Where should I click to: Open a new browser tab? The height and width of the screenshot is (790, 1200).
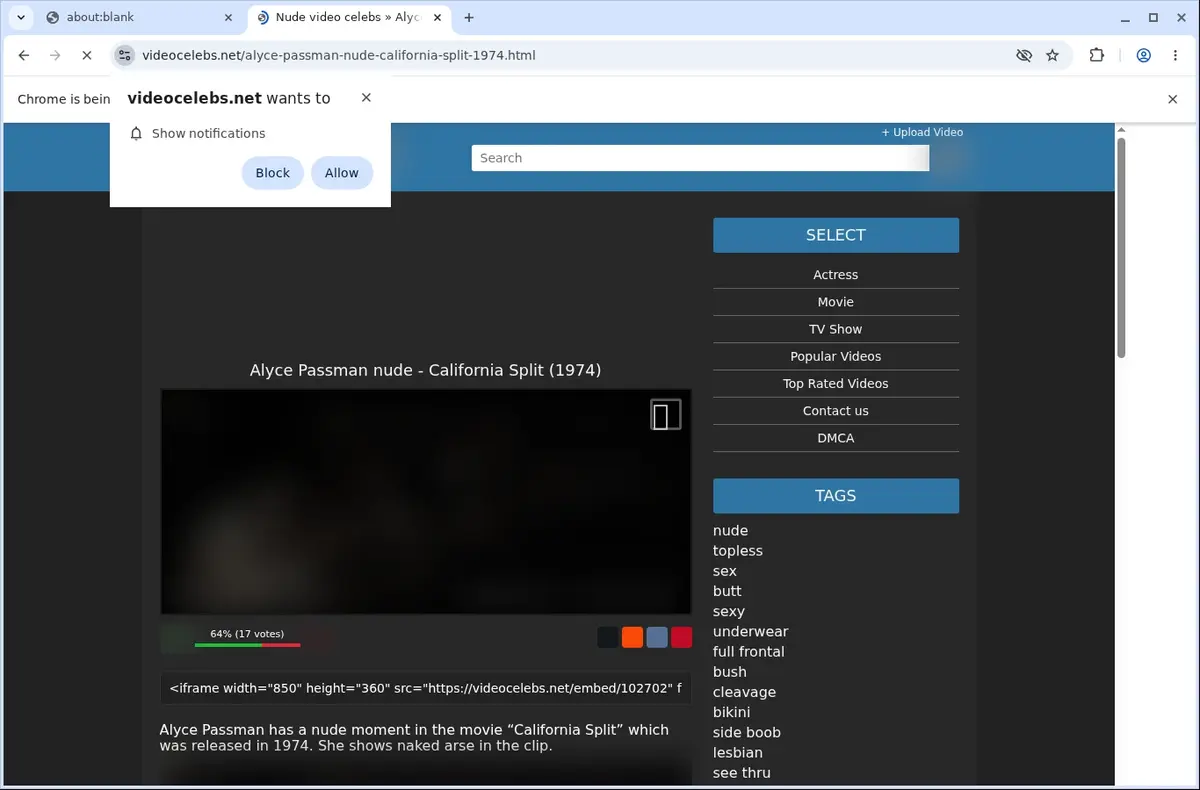(469, 17)
